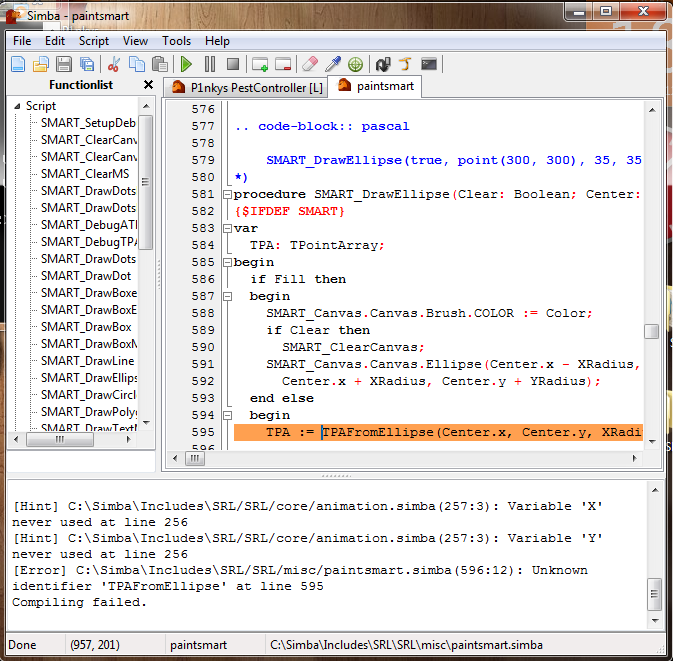Collapse the var section fold at line 583
The height and width of the screenshot is (661, 673).
pyautogui.click(x=227, y=228)
